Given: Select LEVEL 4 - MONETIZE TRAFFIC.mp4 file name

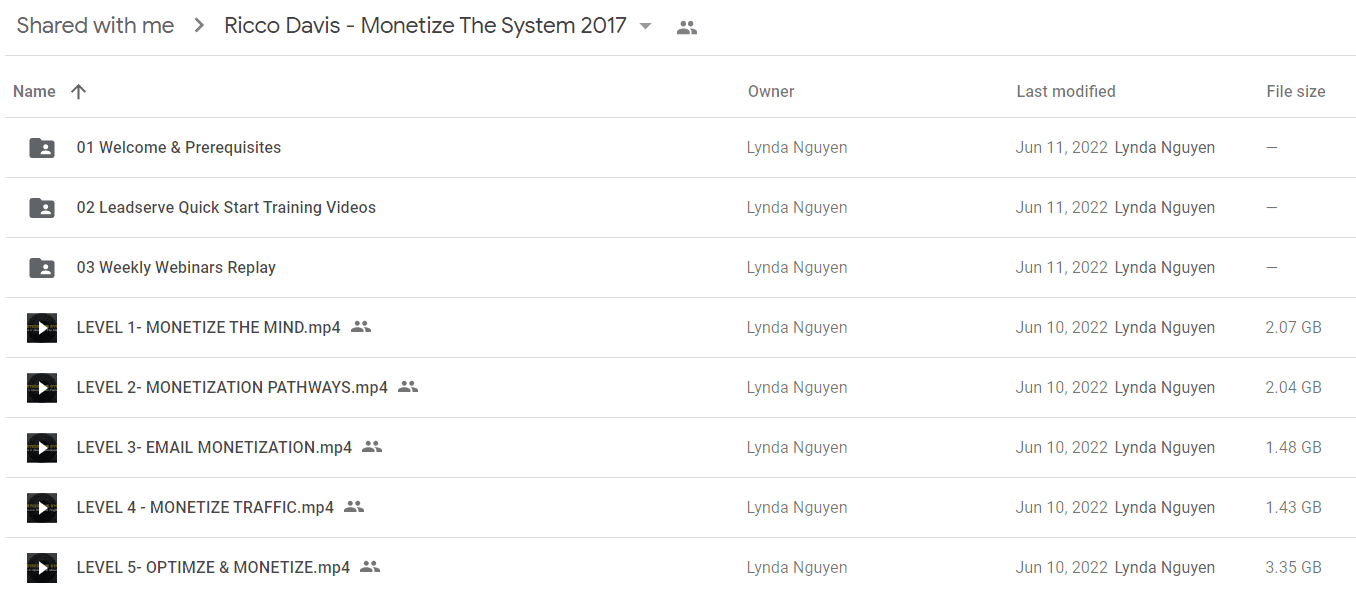Looking at the screenshot, I should (205, 507).
